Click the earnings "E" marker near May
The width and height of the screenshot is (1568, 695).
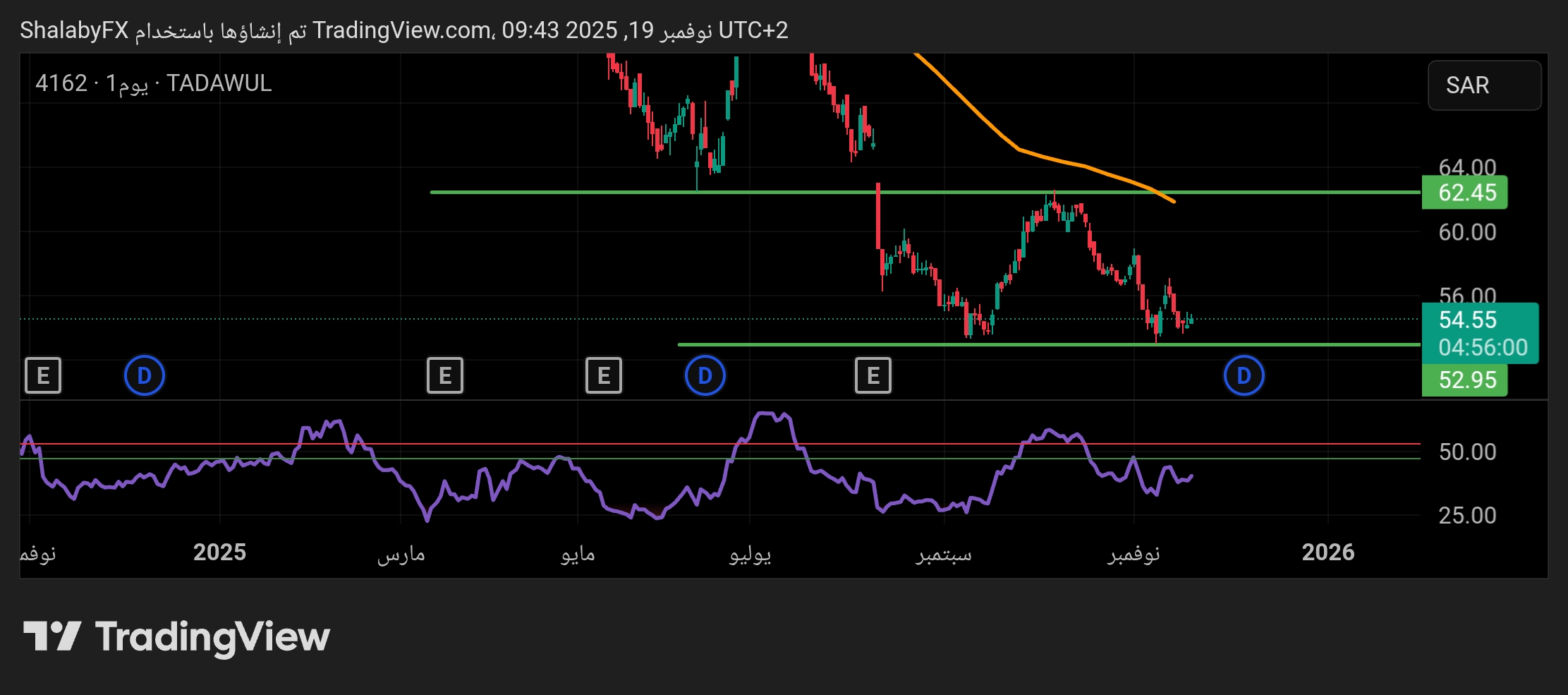(x=603, y=375)
